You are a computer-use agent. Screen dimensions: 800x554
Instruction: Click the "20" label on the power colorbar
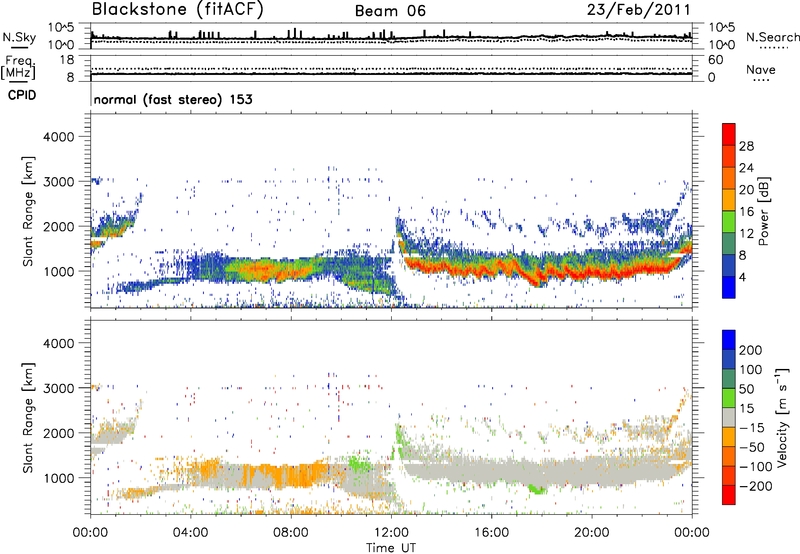(x=746, y=190)
